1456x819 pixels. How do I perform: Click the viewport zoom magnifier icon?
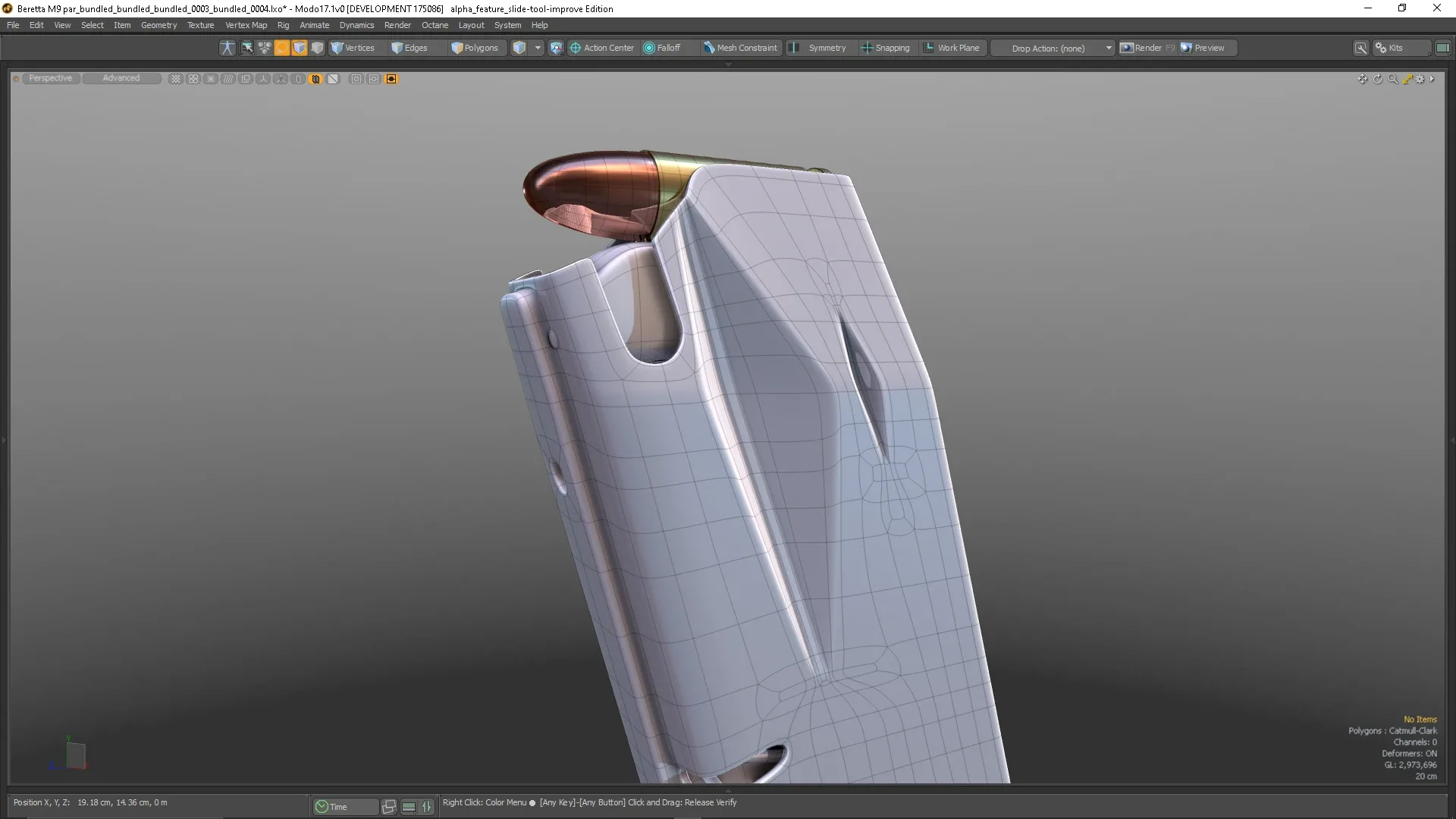[1393, 79]
